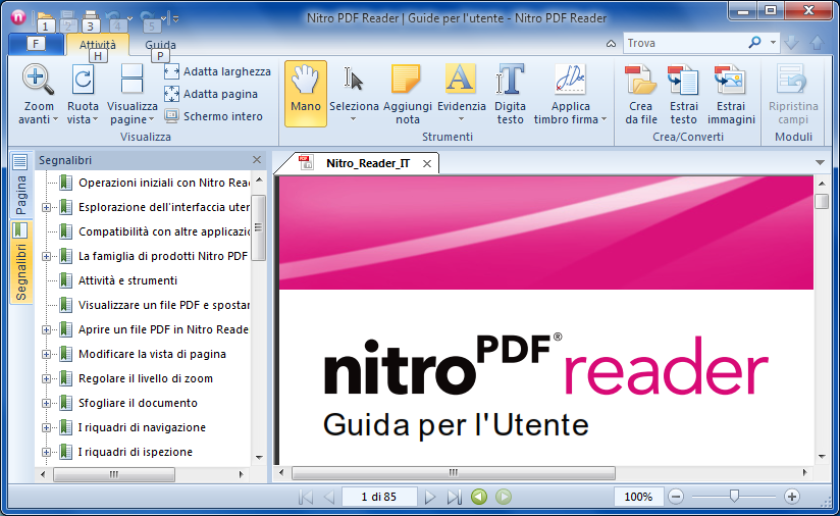Go to the next page arrow
840x516 pixels.
(430, 497)
